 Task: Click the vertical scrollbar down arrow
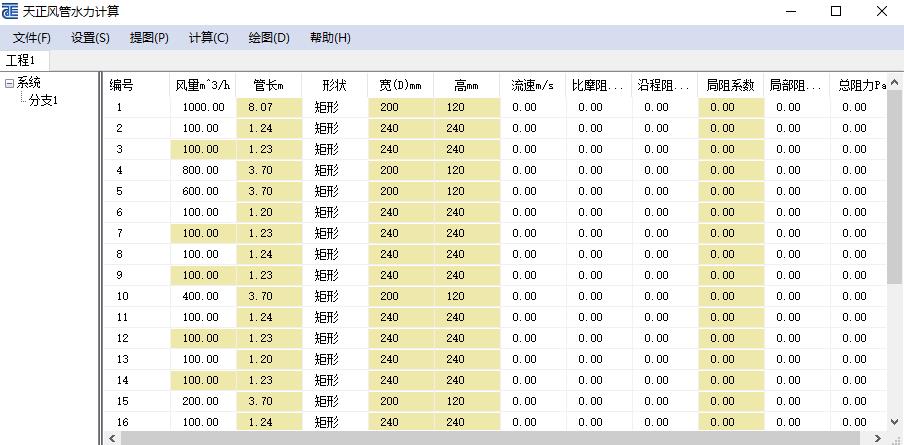895,423
